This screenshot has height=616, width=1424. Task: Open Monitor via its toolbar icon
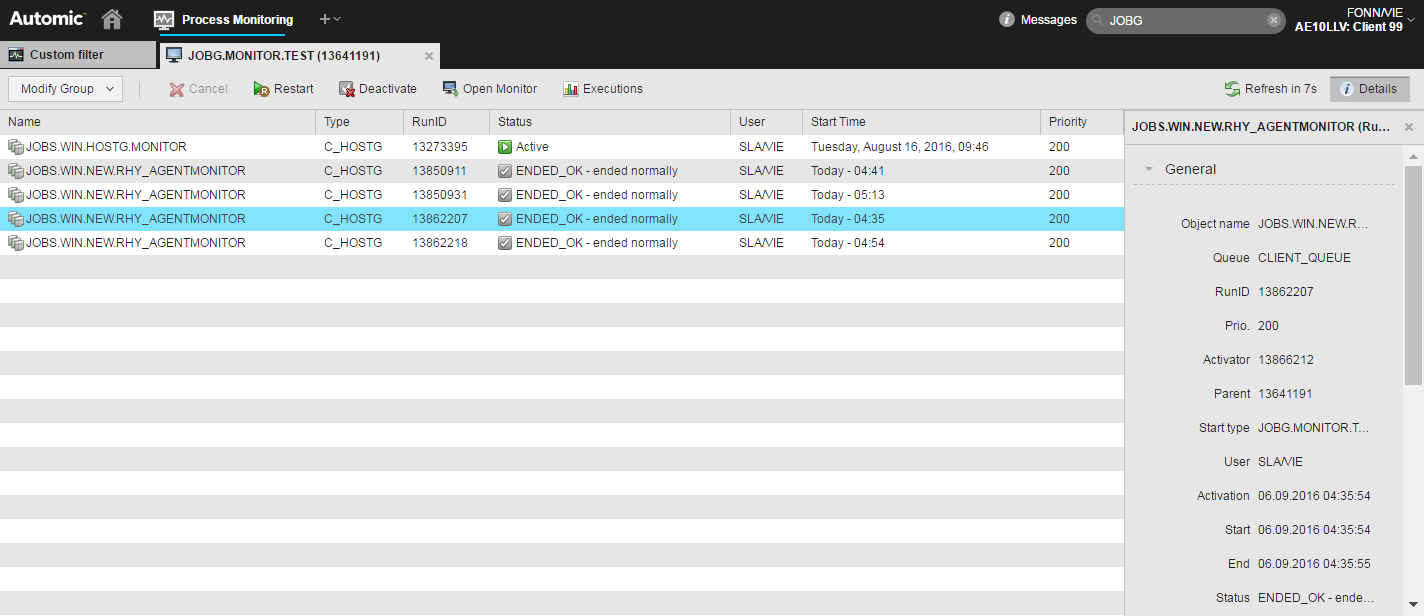coord(453,88)
